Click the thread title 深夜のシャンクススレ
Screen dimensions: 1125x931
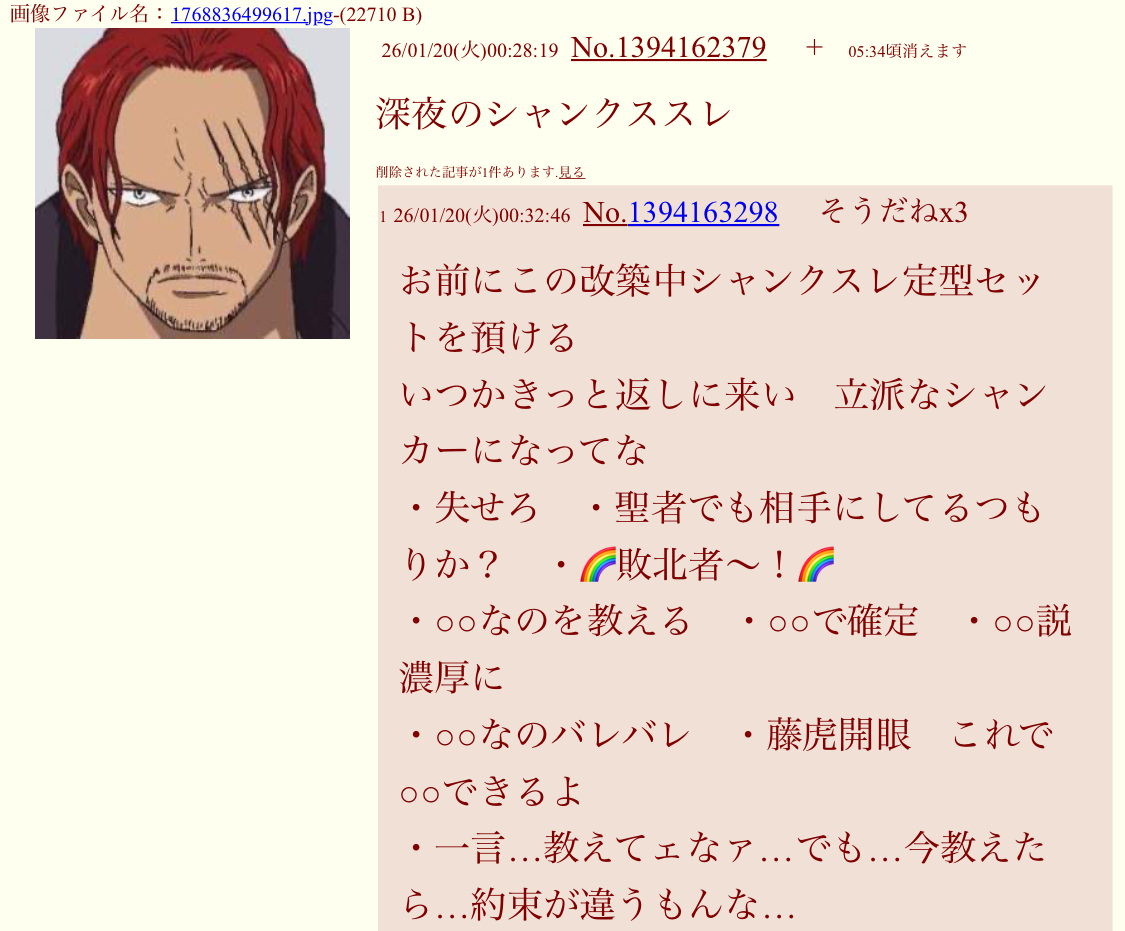[x=554, y=114]
